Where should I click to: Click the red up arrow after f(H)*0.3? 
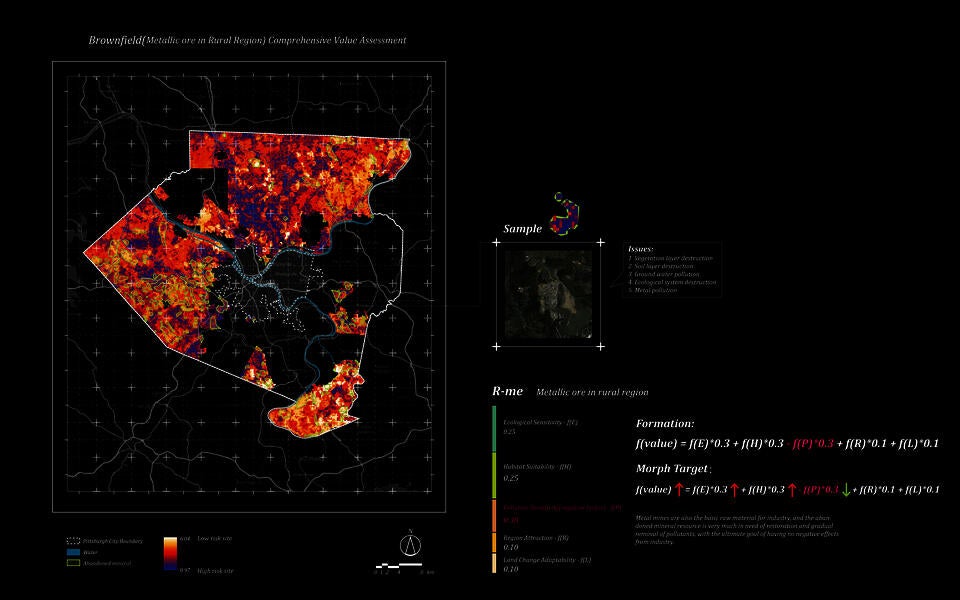point(792,490)
